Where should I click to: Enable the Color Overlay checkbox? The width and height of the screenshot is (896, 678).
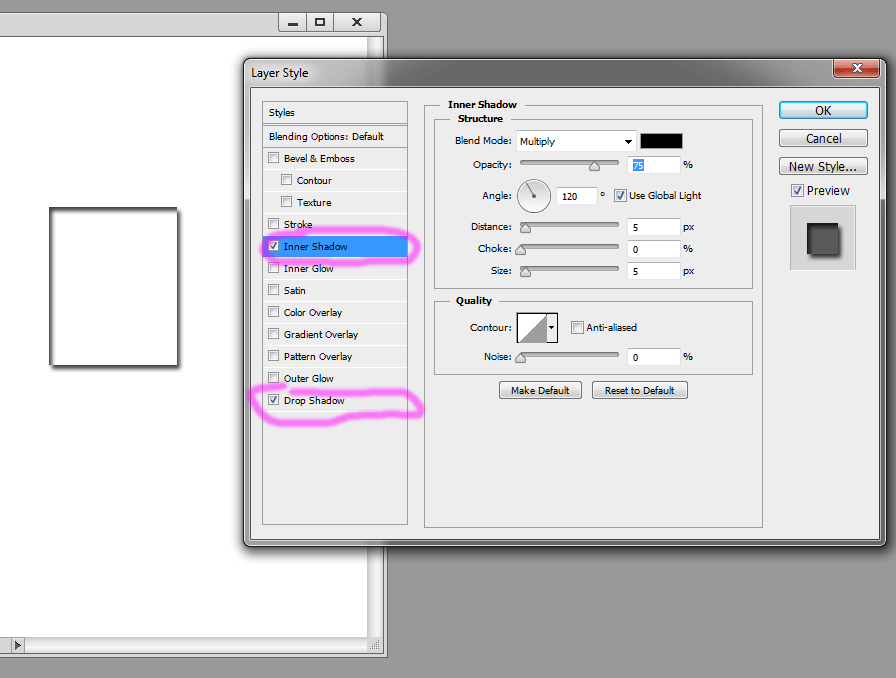click(x=274, y=312)
